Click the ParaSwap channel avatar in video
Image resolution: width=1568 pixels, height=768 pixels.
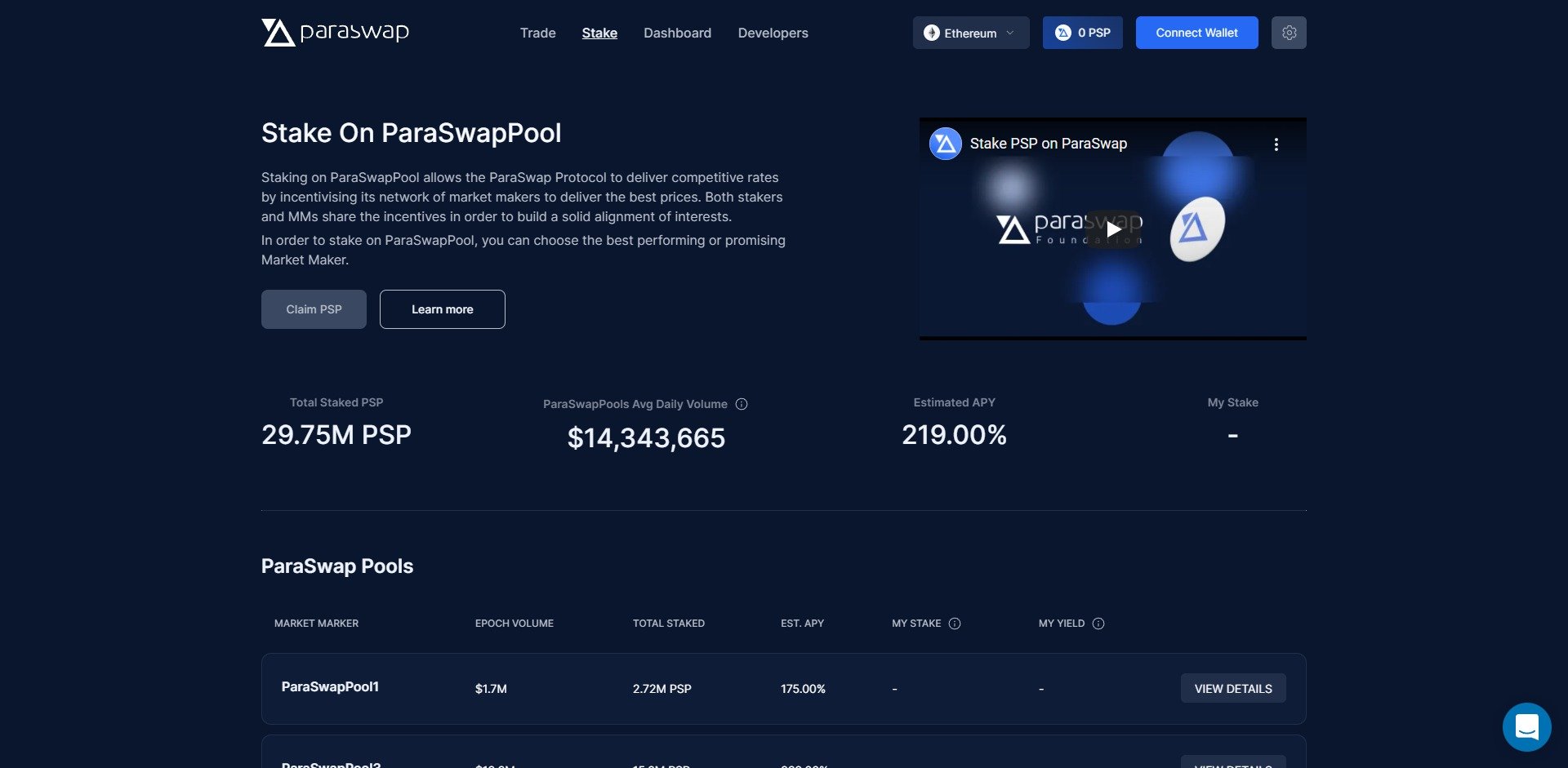[946, 144]
